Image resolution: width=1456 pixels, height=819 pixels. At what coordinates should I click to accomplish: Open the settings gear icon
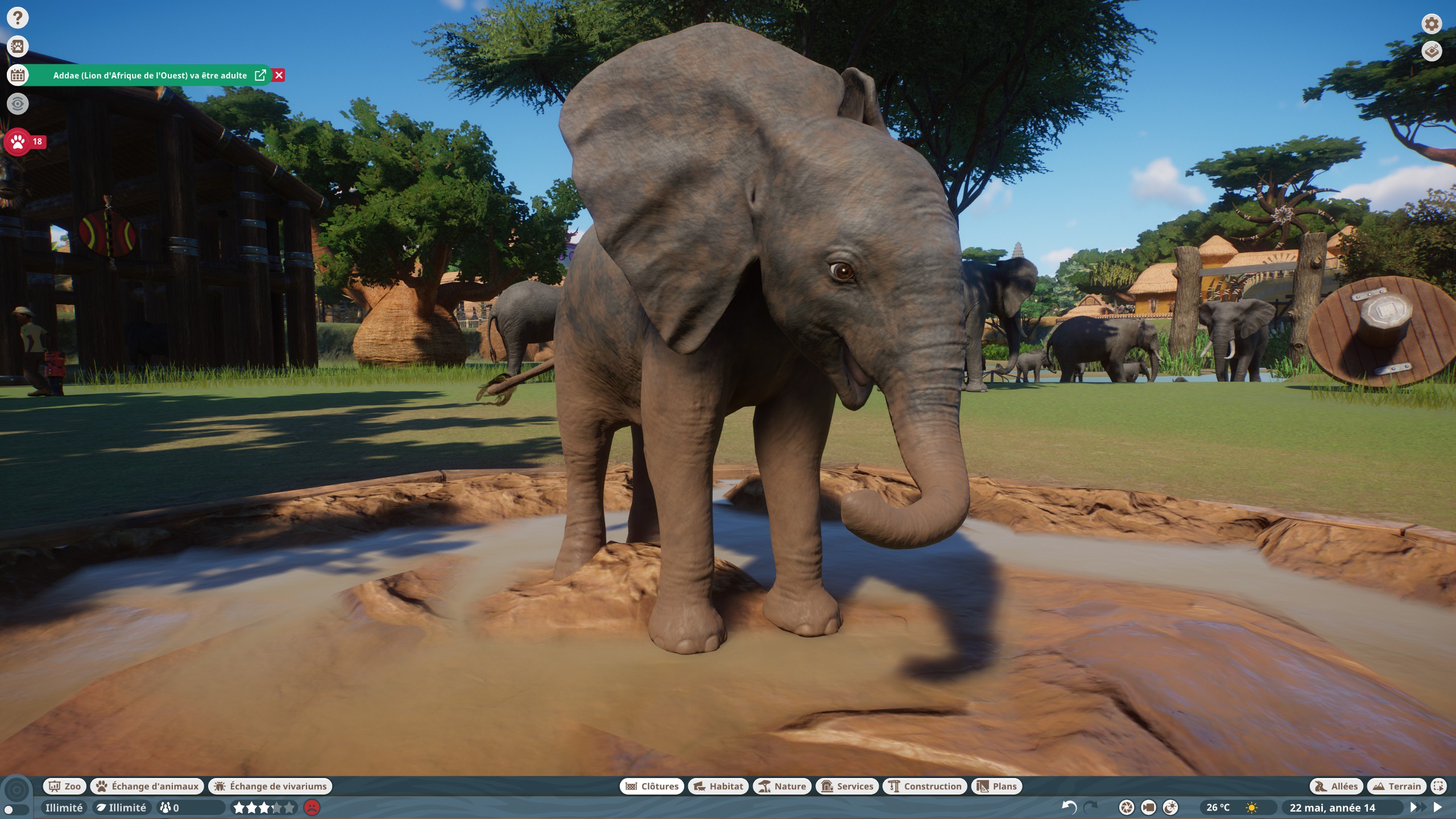pos(1432,24)
